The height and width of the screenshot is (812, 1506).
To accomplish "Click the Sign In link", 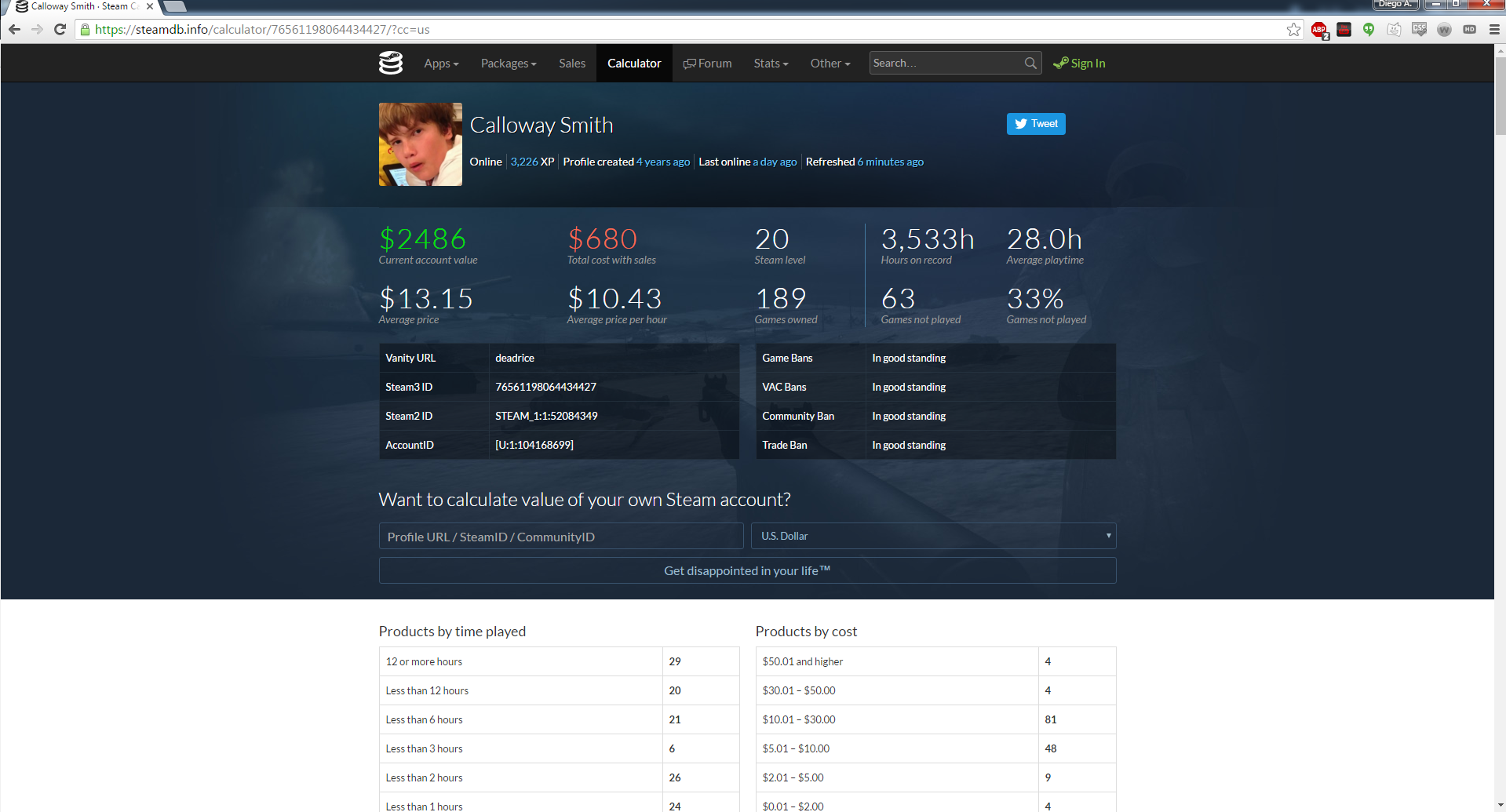I will [x=1079, y=64].
